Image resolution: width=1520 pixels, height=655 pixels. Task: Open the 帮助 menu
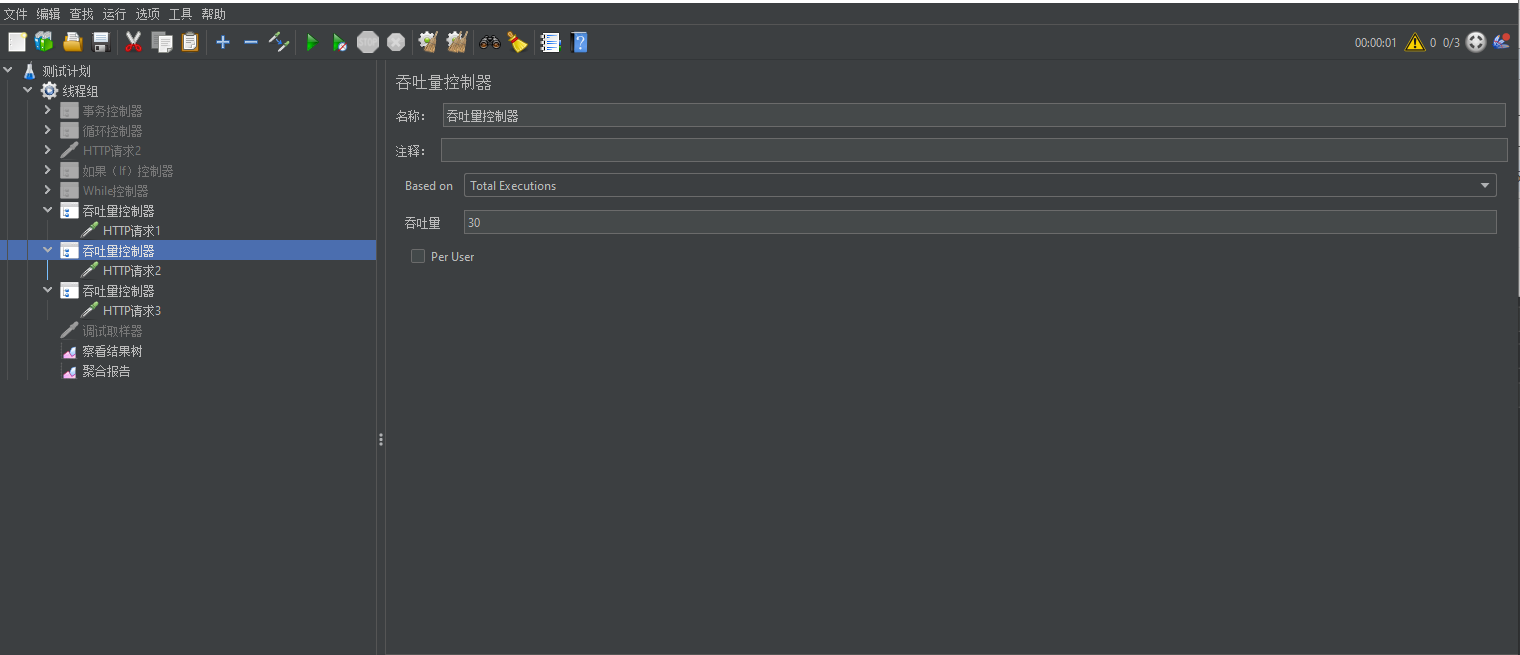(213, 14)
